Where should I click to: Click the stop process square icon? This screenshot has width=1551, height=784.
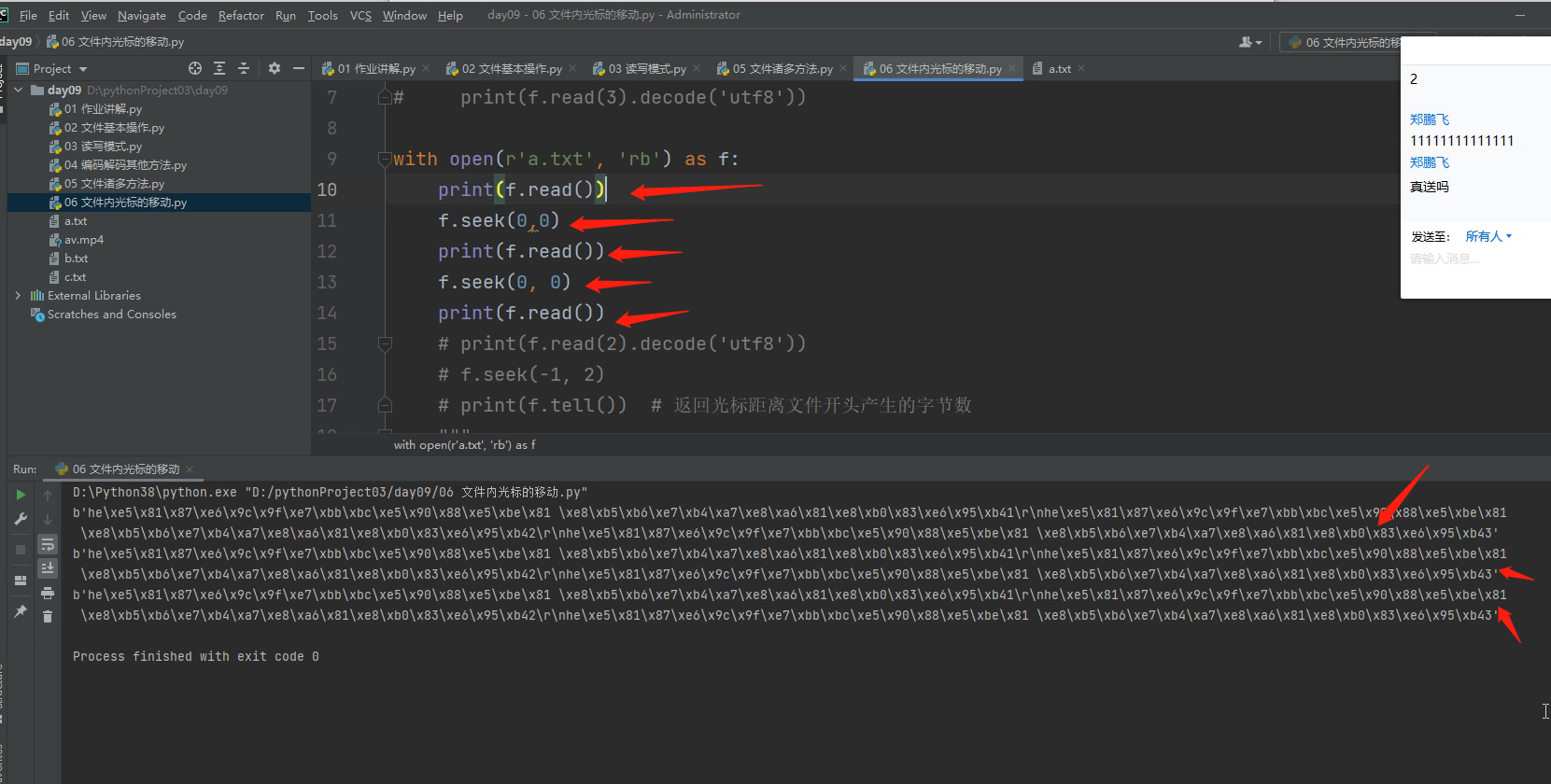[x=21, y=550]
